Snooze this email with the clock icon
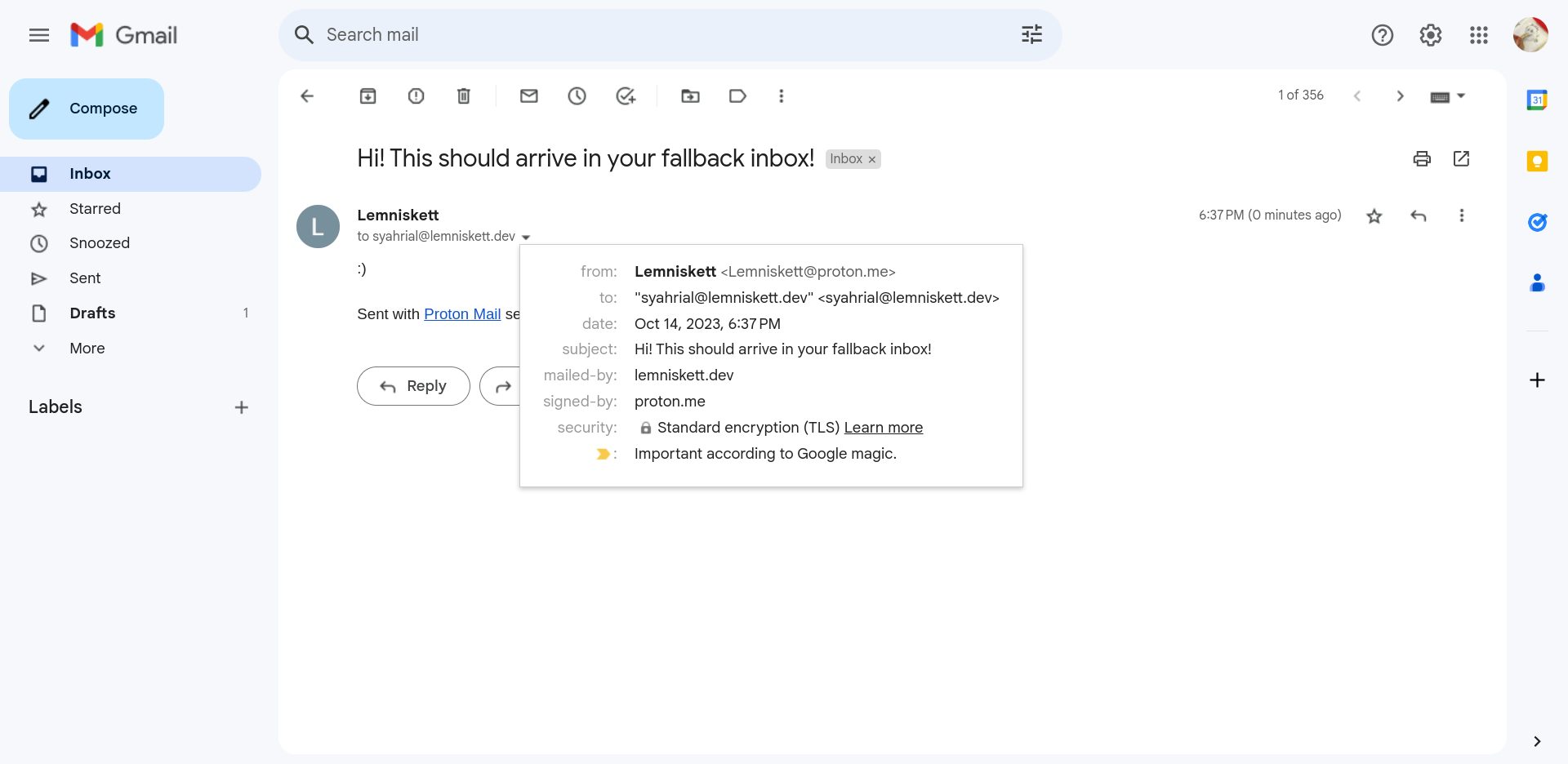This screenshot has width=1568, height=764. coord(577,96)
